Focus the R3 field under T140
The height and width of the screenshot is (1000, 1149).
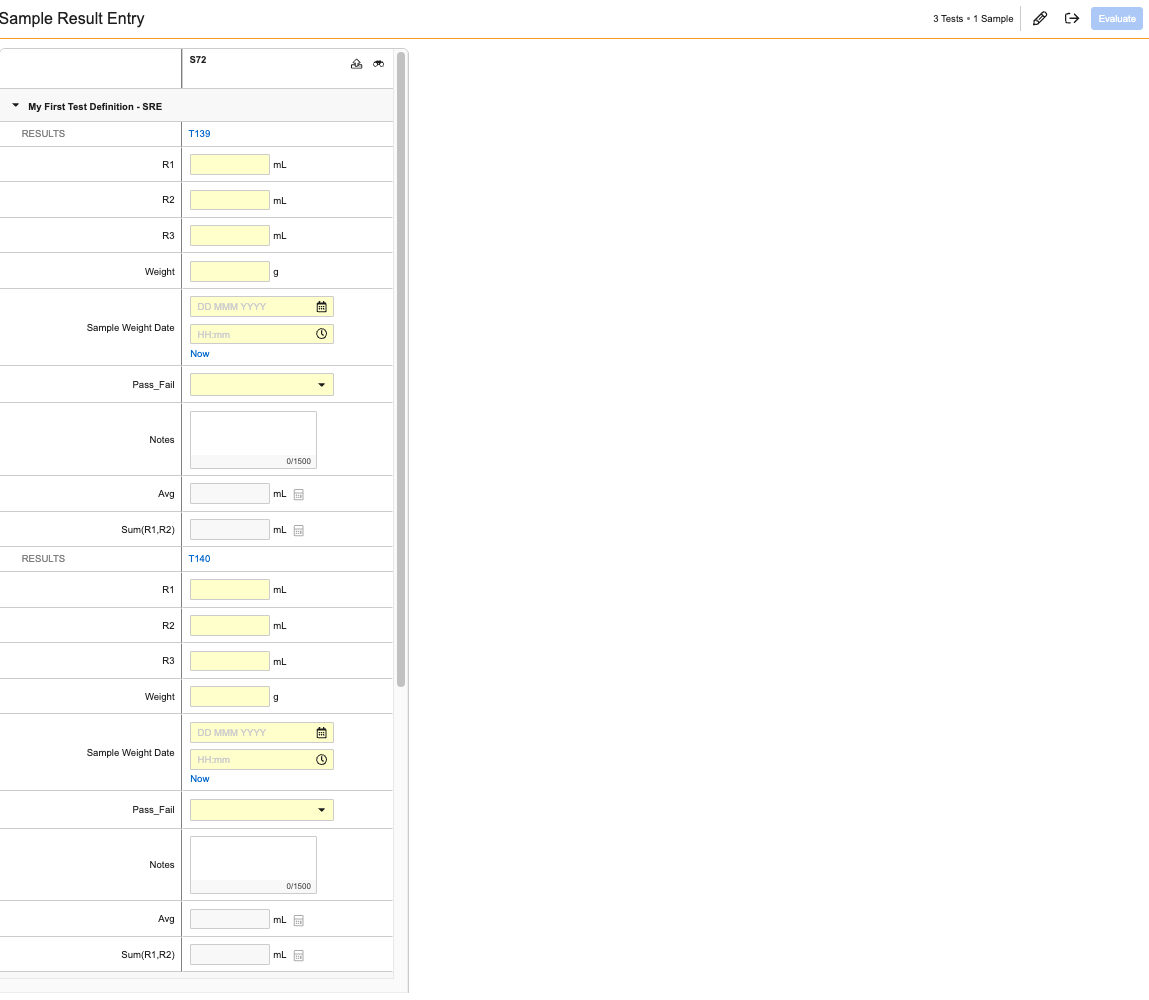click(x=230, y=661)
